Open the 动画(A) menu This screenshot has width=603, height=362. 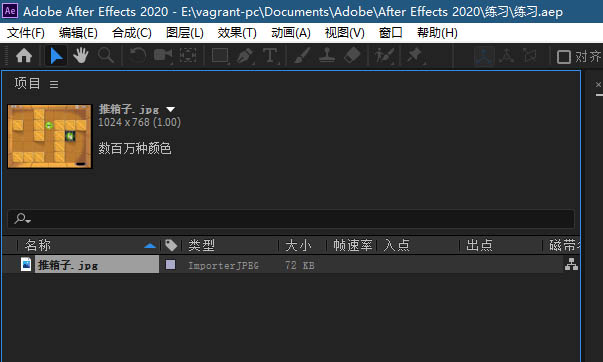click(291, 33)
